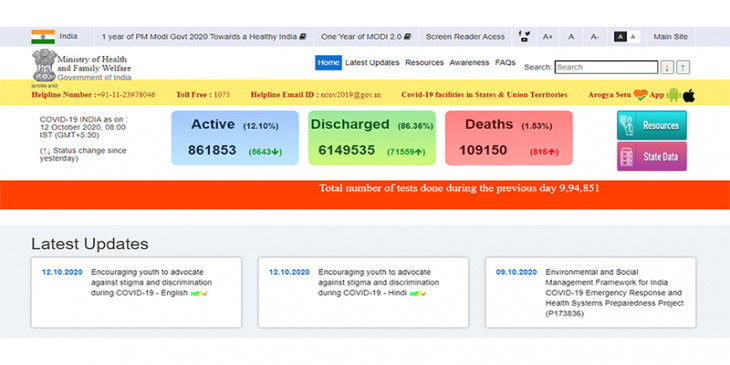
Task: Click active count 861853
Action: pos(212,150)
